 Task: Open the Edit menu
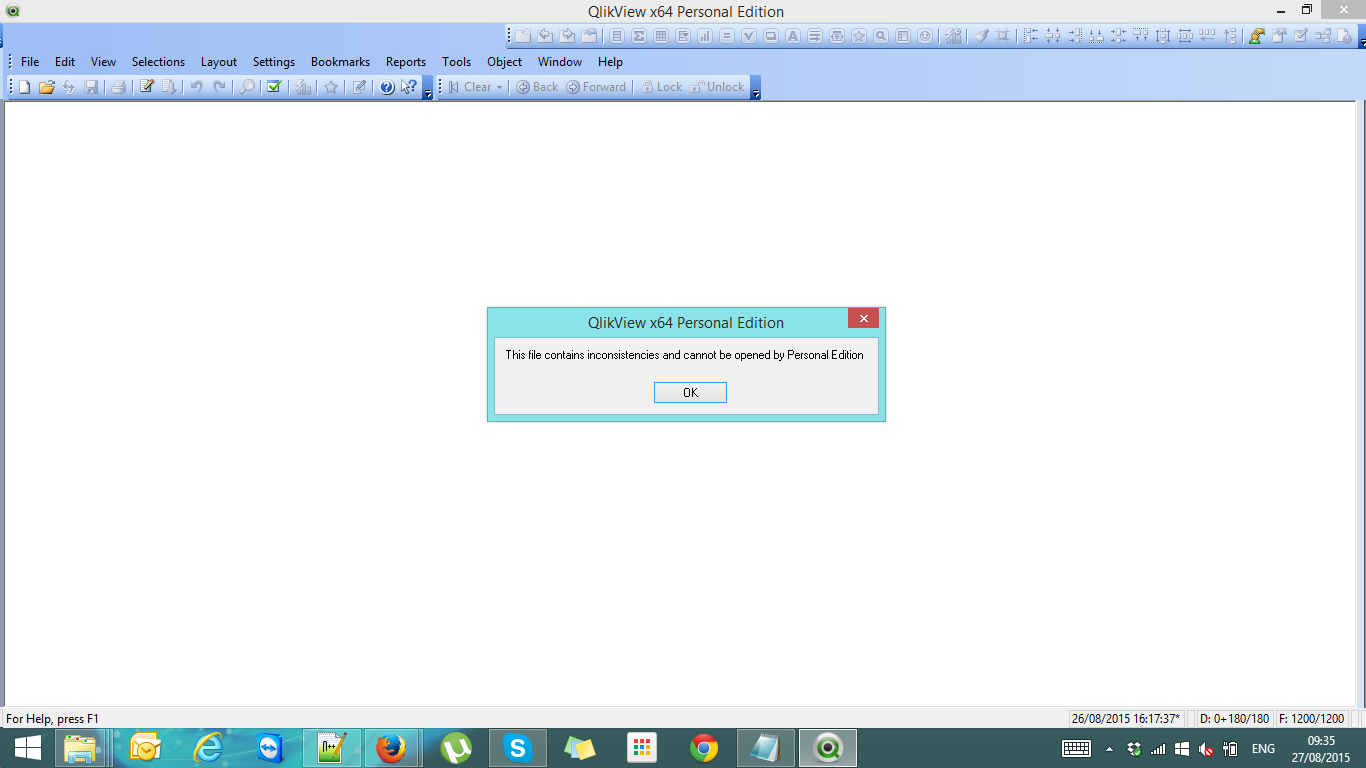tap(65, 62)
